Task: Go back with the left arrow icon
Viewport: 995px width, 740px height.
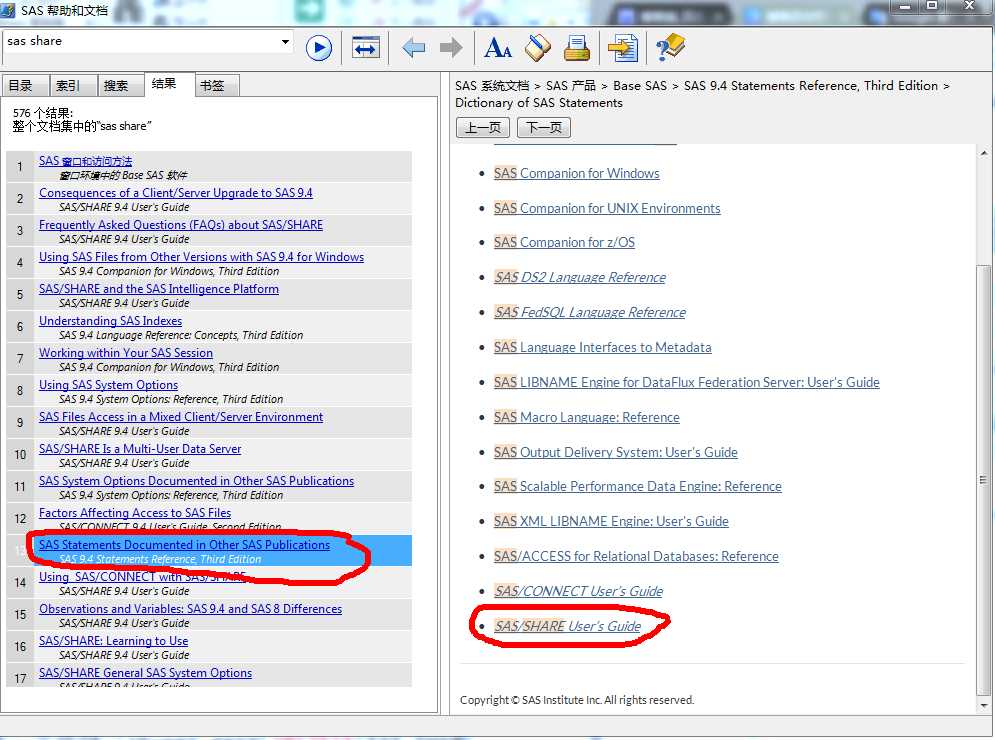Action: 413,48
